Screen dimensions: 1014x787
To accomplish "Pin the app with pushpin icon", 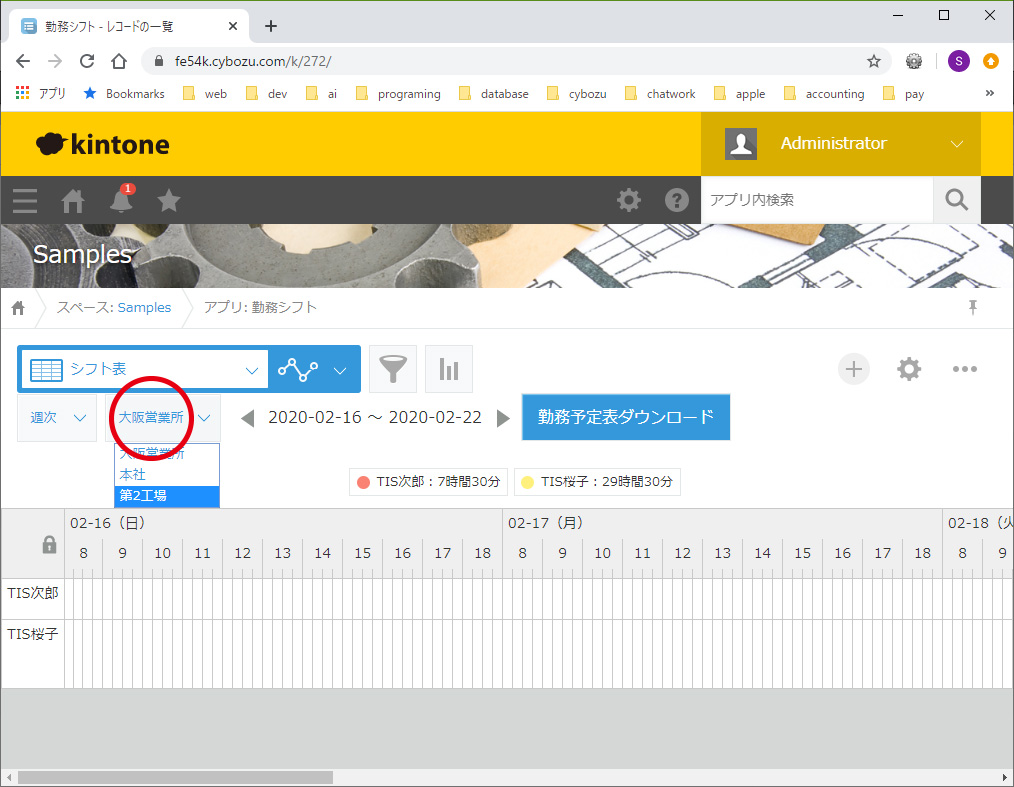I will [x=973, y=307].
